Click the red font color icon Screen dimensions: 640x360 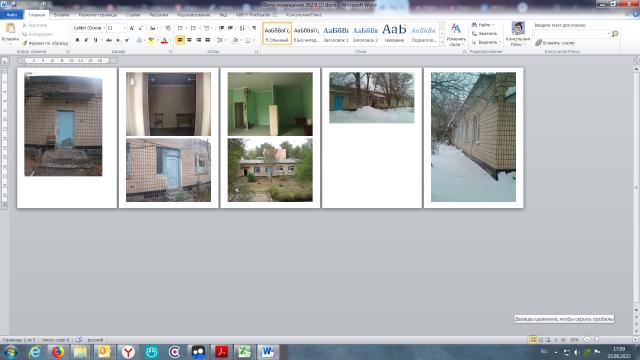(164, 40)
